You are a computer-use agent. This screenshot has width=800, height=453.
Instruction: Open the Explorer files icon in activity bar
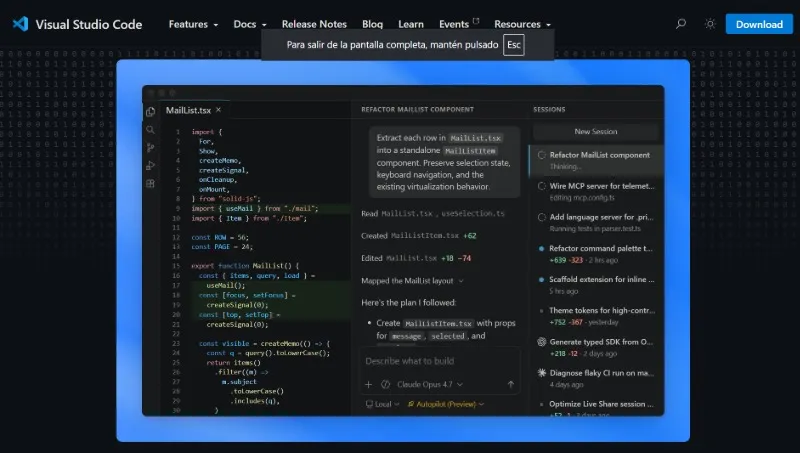pos(151,112)
